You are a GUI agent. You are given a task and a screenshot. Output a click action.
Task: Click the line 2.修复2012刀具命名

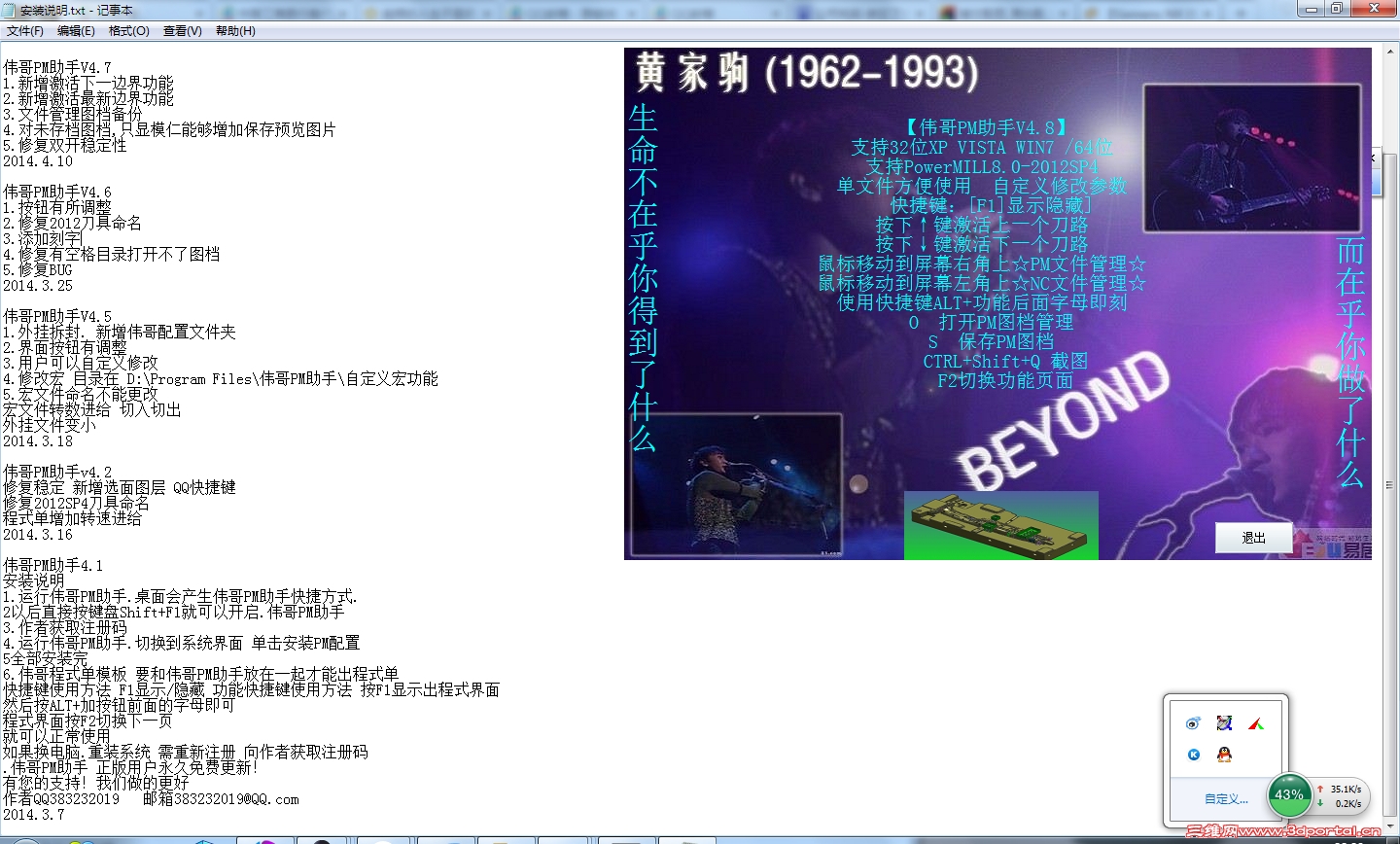73,224
